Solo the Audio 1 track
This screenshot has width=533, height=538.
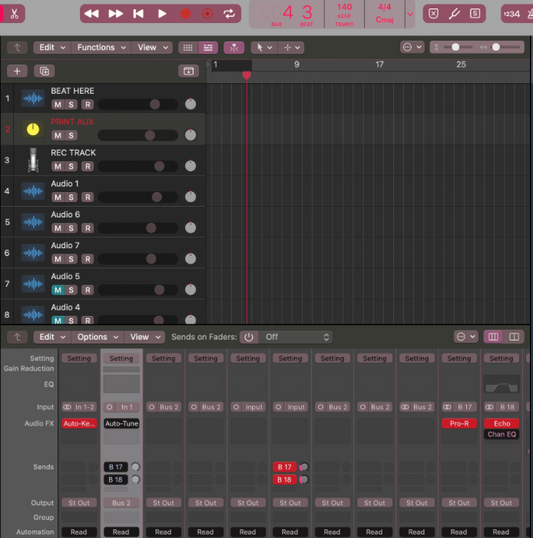tap(71, 197)
